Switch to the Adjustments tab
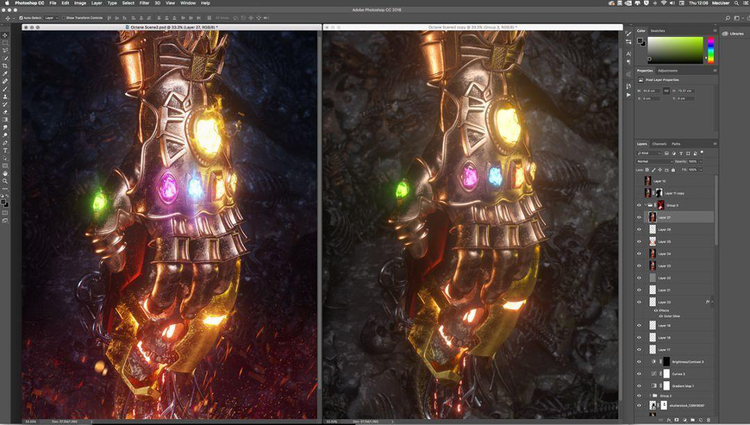 coord(667,71)
